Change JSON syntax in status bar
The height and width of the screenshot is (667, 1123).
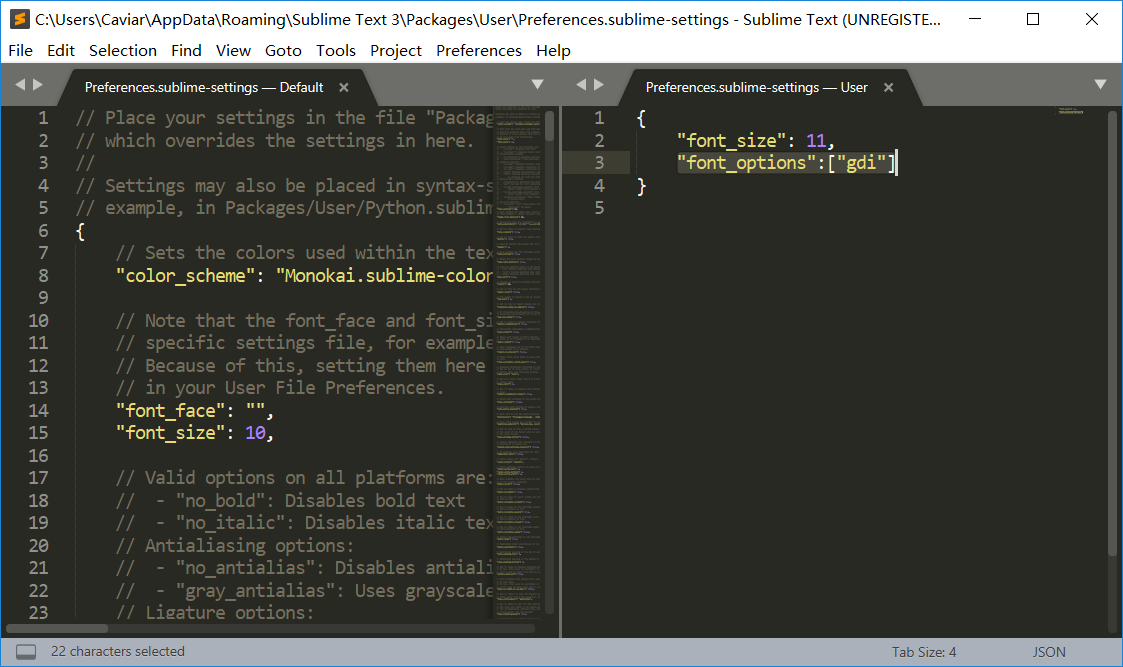1049,652
